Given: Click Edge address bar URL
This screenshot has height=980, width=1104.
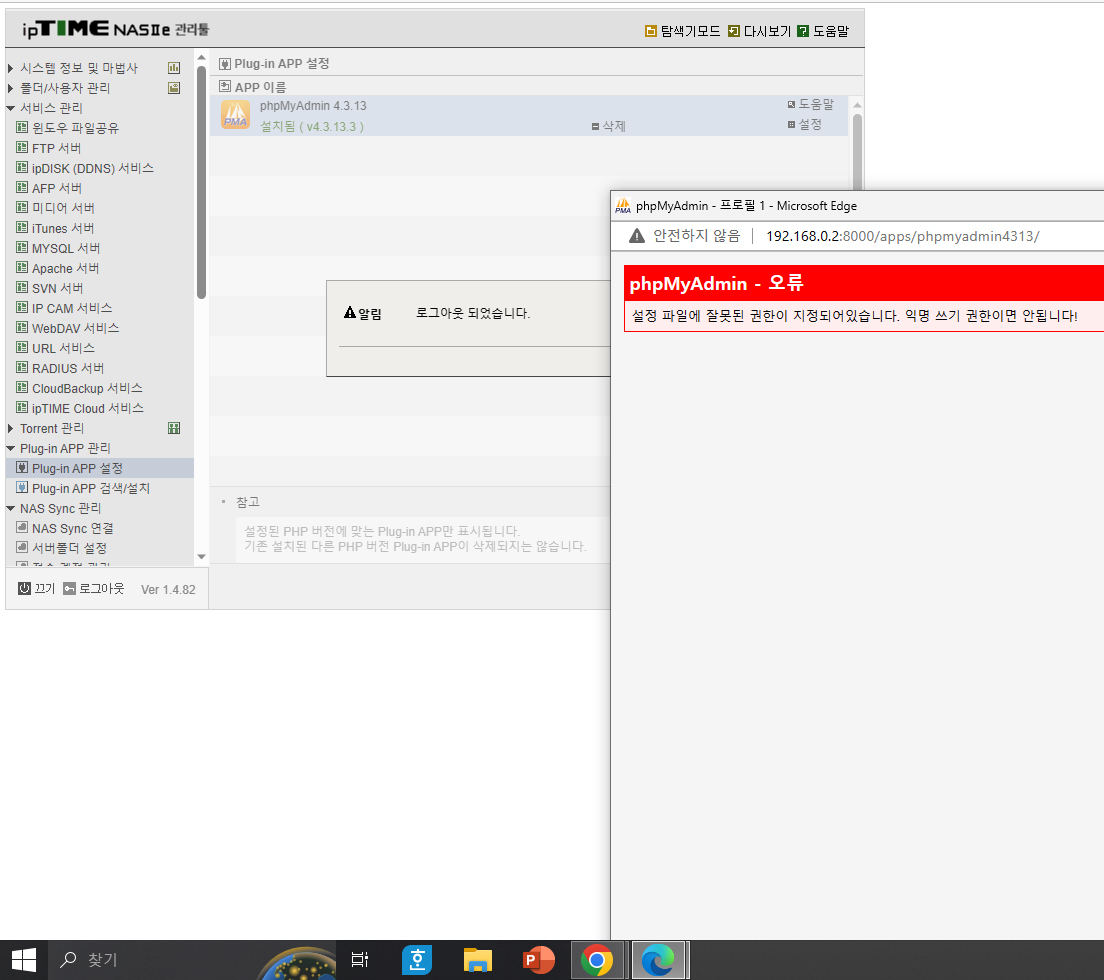Looking at the screenshot, I should coord(903,237).
